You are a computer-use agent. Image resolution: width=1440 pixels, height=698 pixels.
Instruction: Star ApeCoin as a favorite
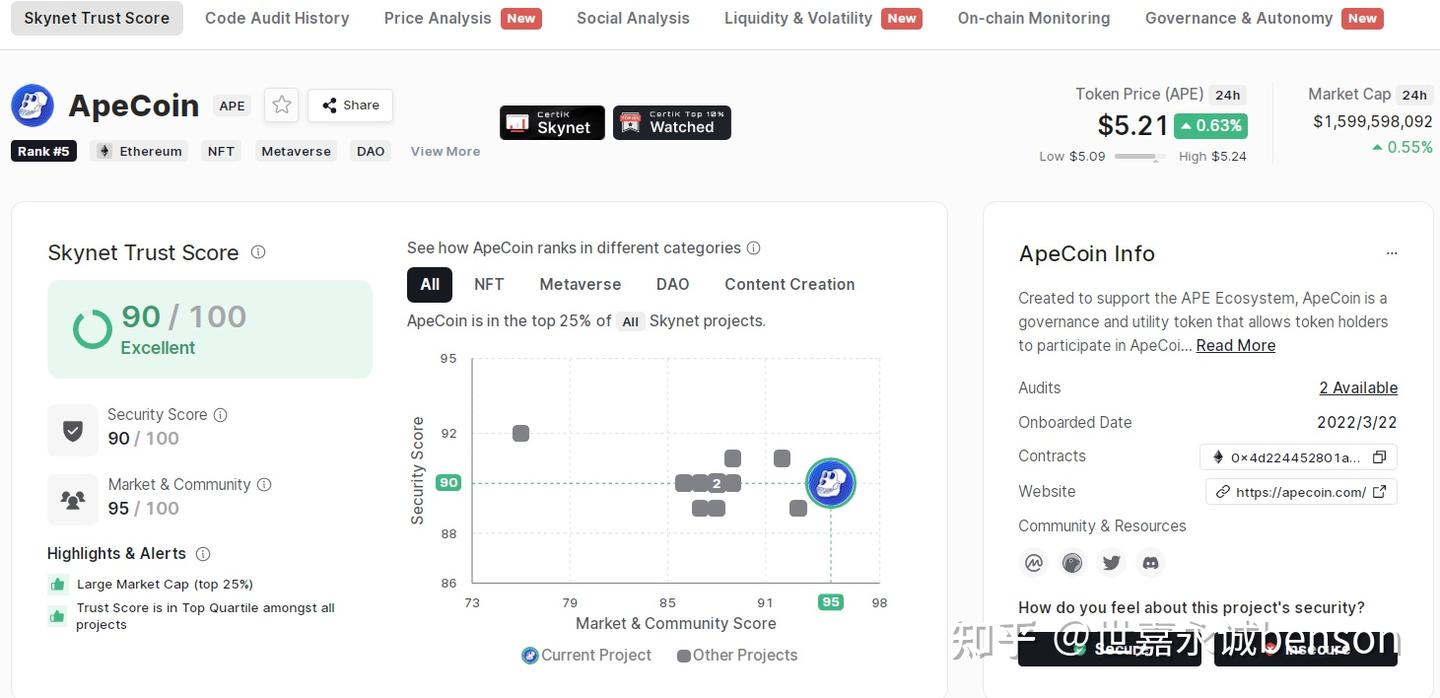tap(282, 105)
